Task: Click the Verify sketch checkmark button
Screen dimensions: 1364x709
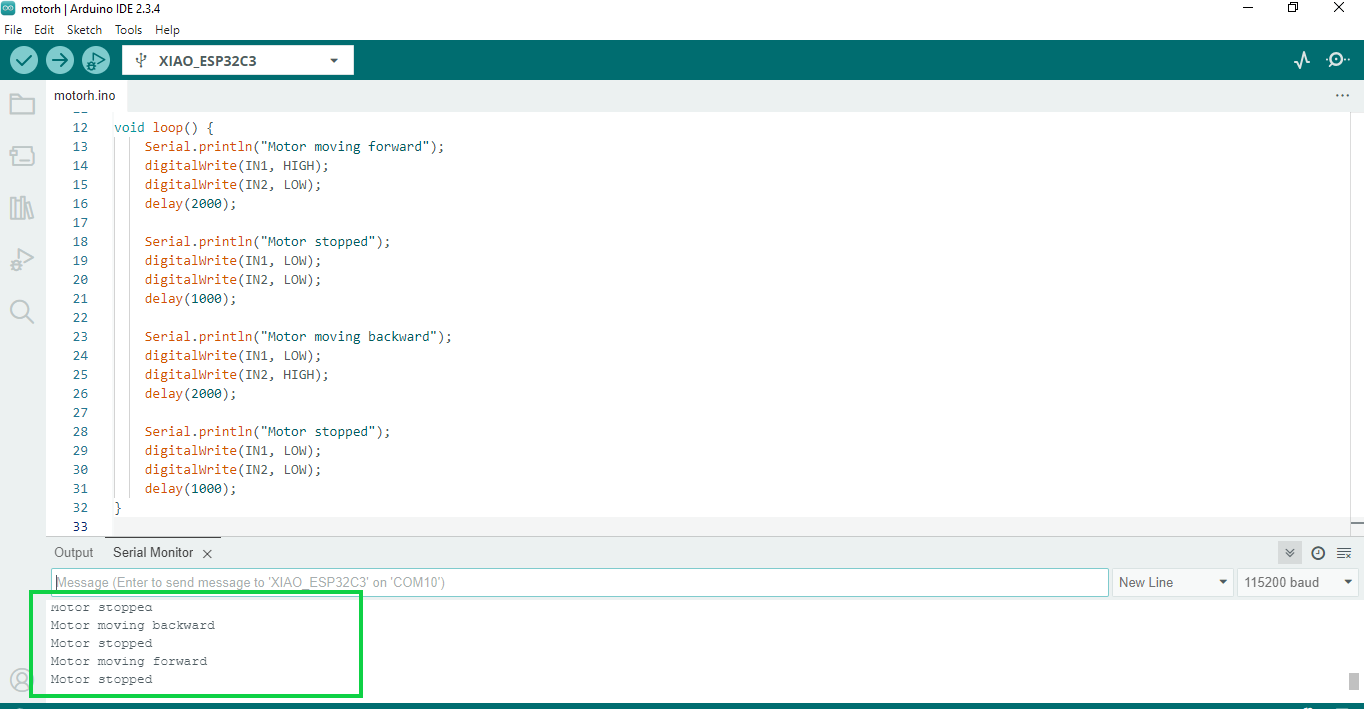Action: [x=24, y=60]
